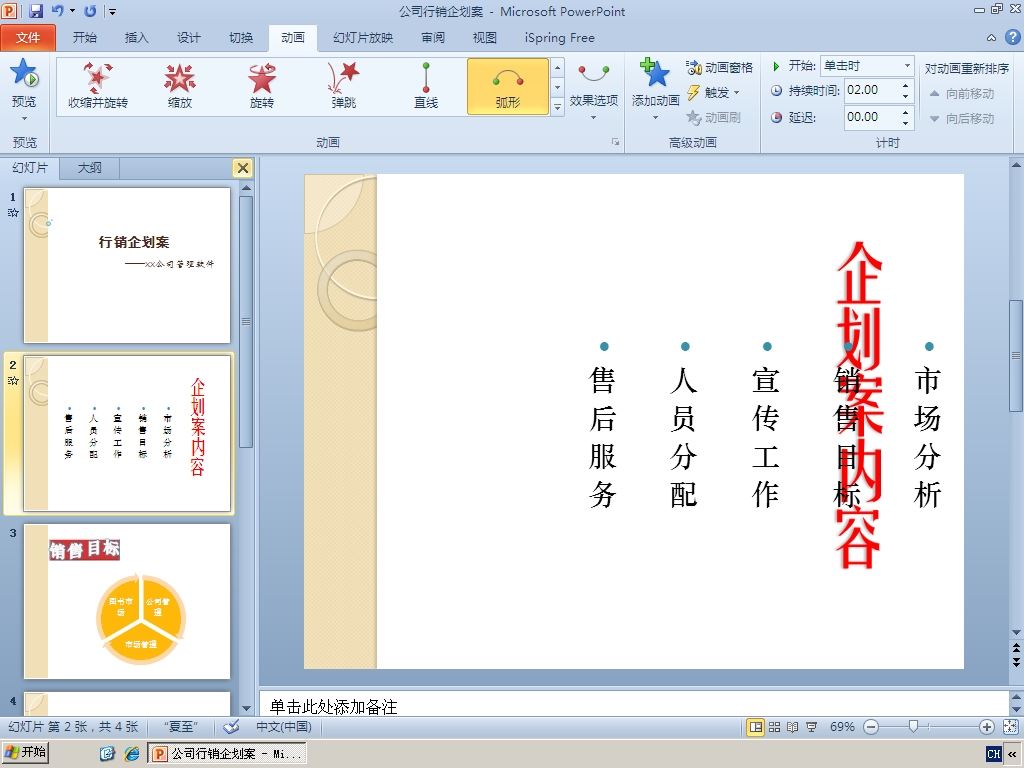Switch to the 幻灯片放映 slide show tab
The image size is (1024, 768).
(x=363, y=38)
